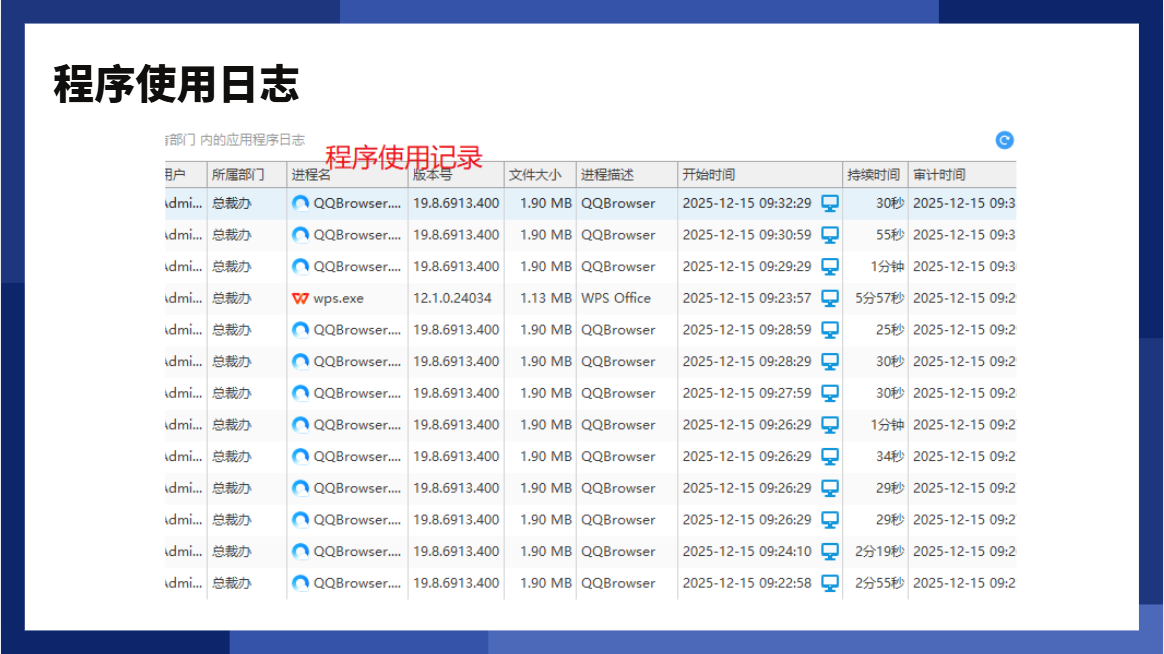Click monitor icon in 09:28:59 row
This screenshot has width=1164, height=654.
pyautogui.click(x=829, y=330)
